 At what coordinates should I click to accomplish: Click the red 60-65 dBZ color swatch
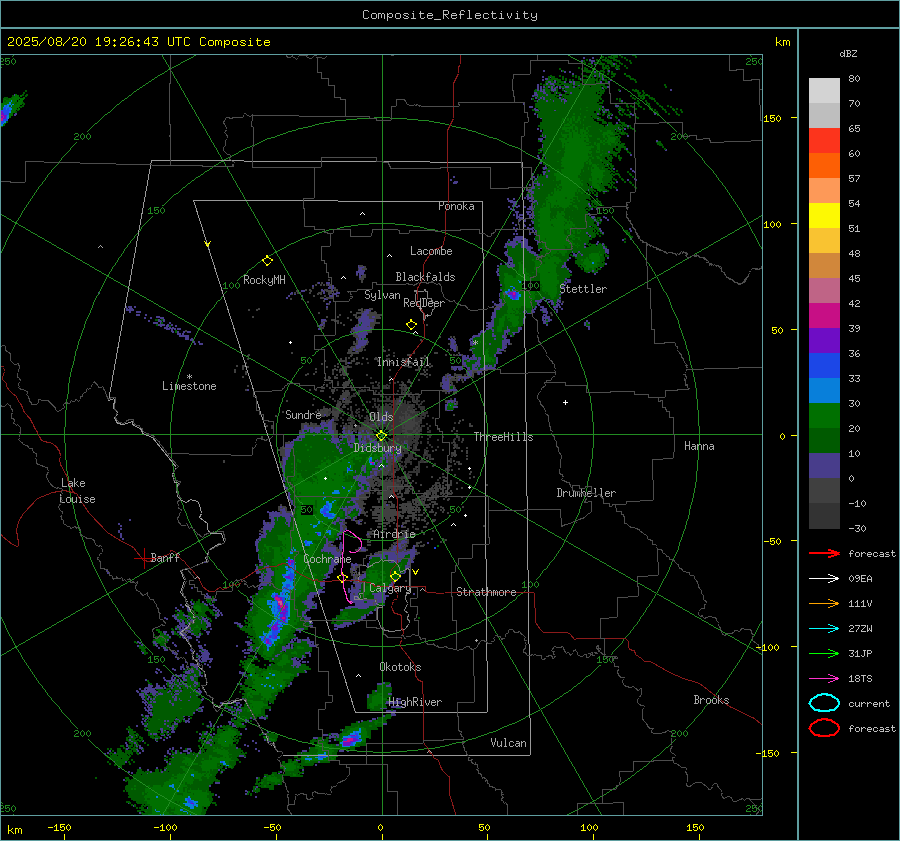click(824, 140)
